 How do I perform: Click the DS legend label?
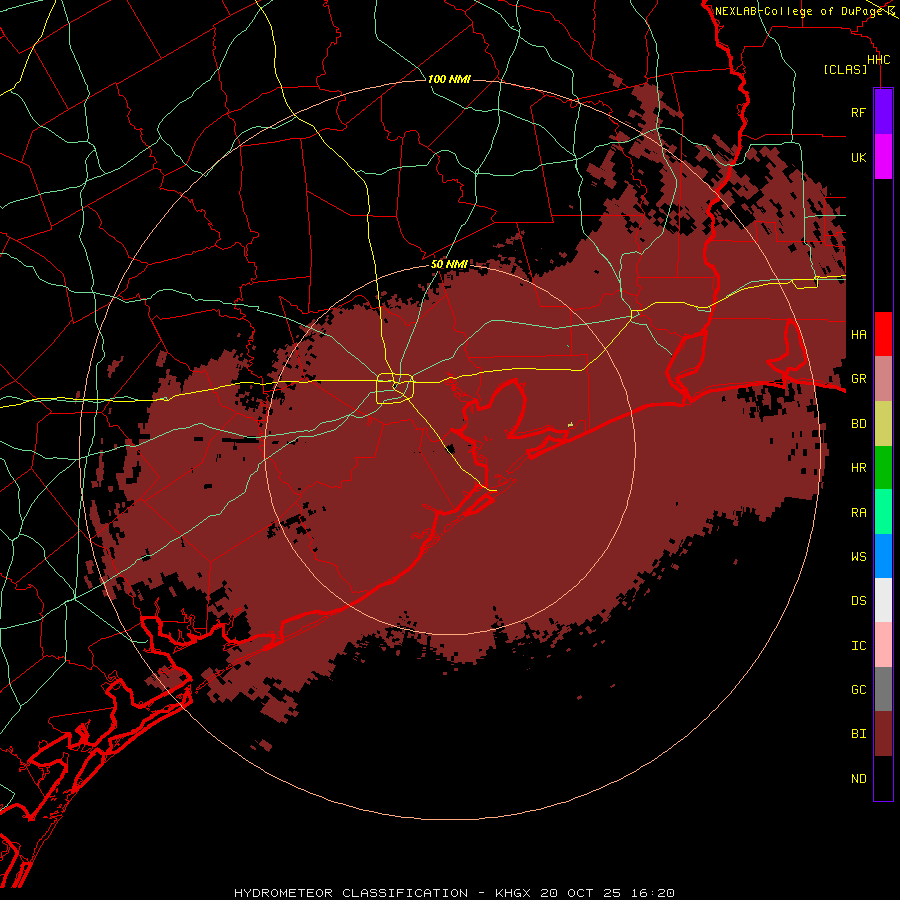click(858, 601)
